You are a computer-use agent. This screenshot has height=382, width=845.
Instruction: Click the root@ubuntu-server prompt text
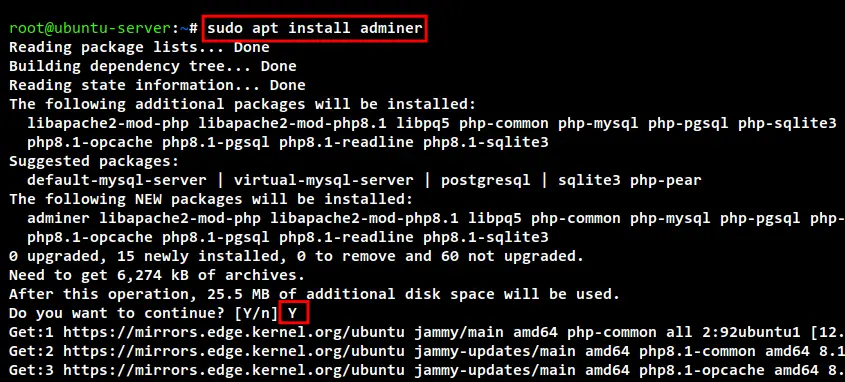90,29
